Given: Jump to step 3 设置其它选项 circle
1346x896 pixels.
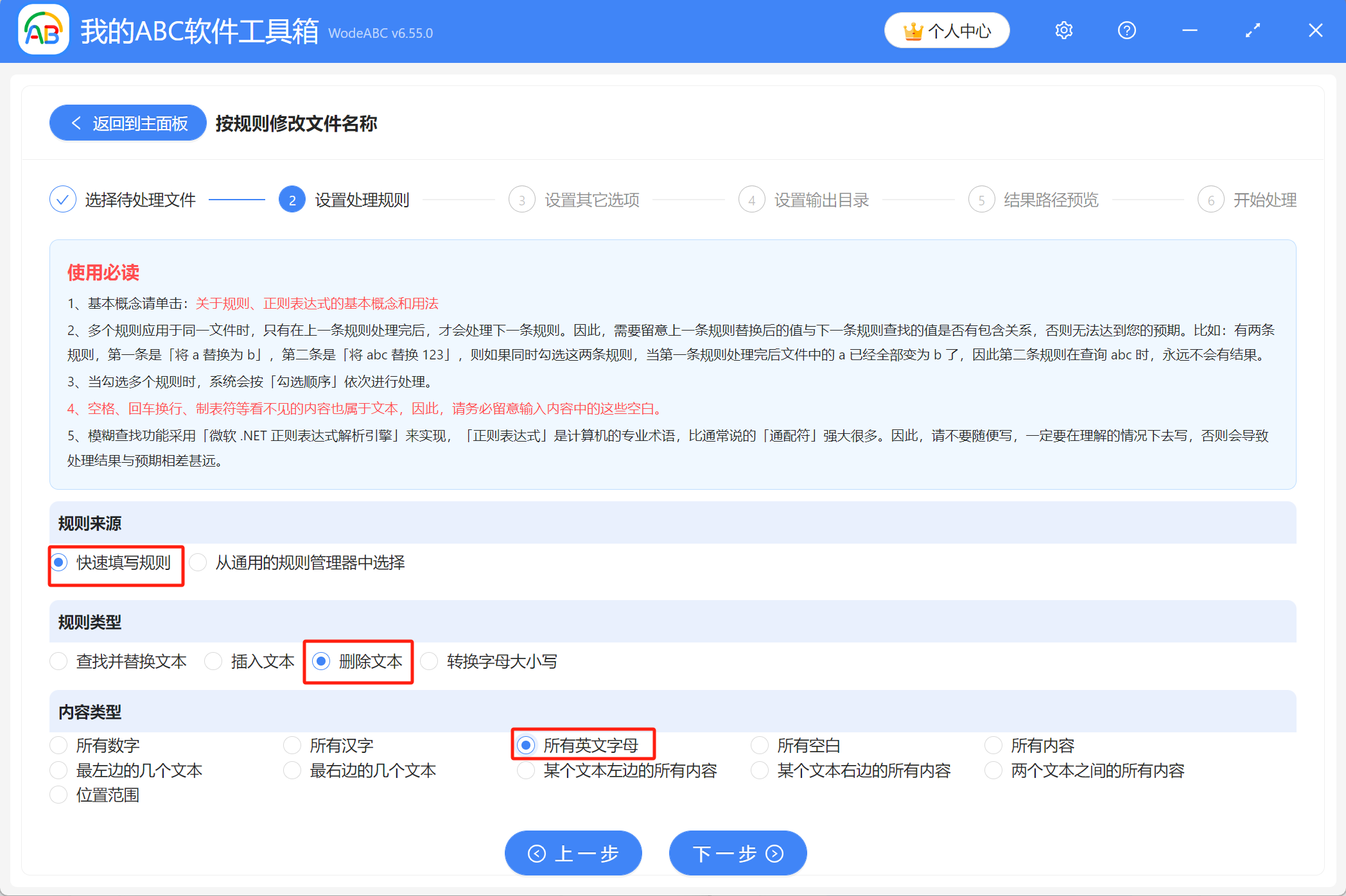Looking at the screenshot, I should pos(521,199).
